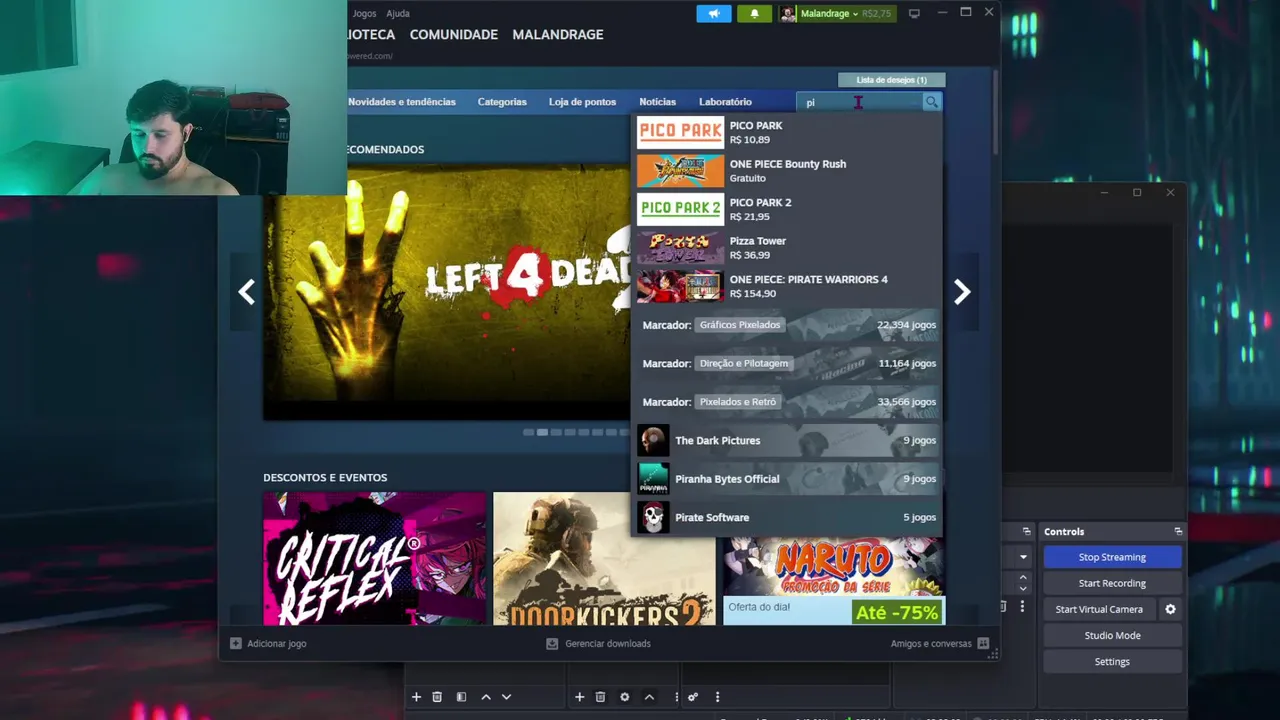
Task: Adjust OBS transition duration stepper
Action: [x=1023, y=583]
